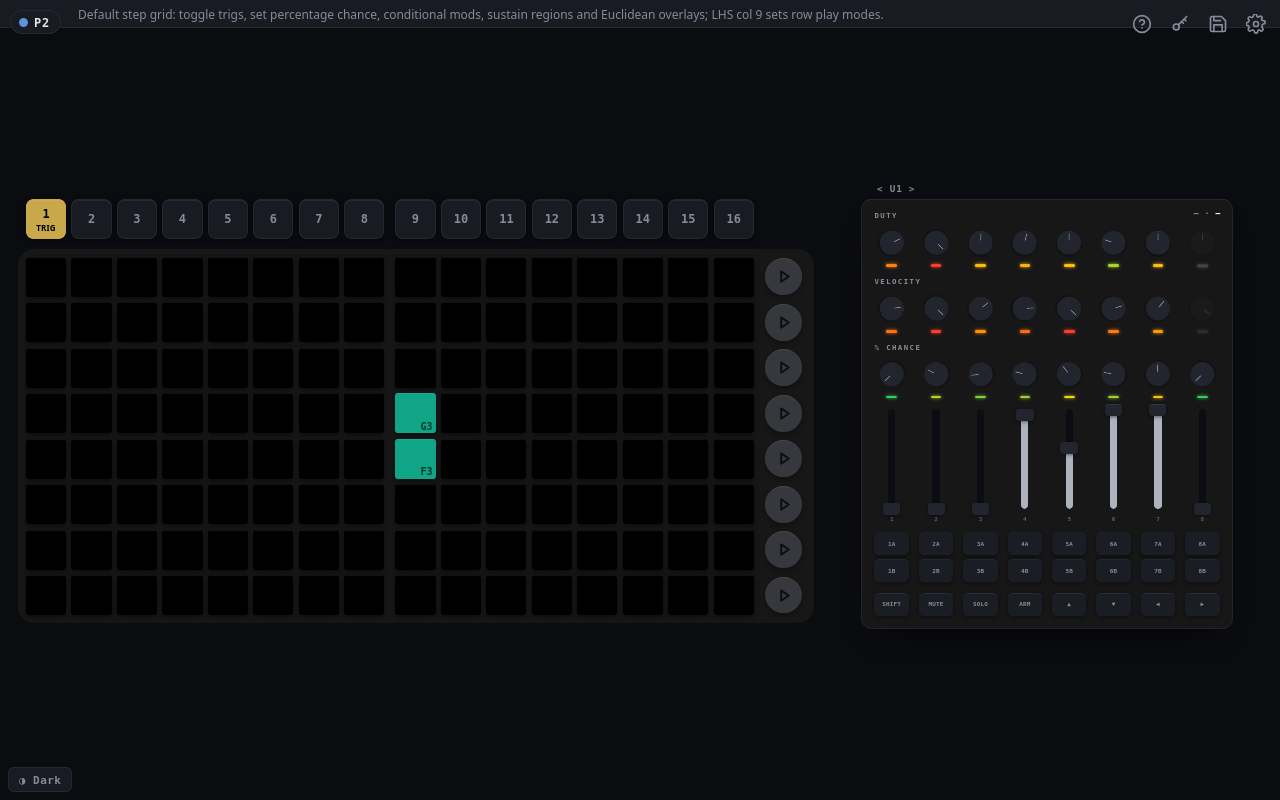Play the first grid row
This screenshot has height=800, width=1280.
tap(784, 277)
